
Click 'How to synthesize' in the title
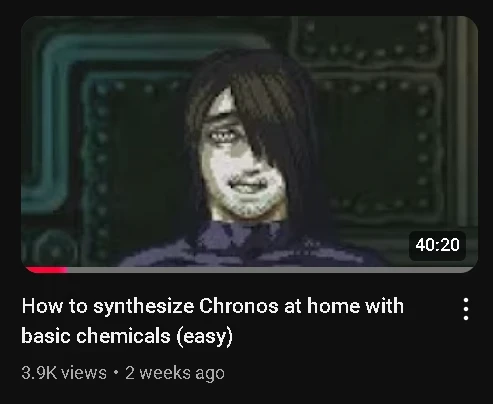tap(108, 306)
